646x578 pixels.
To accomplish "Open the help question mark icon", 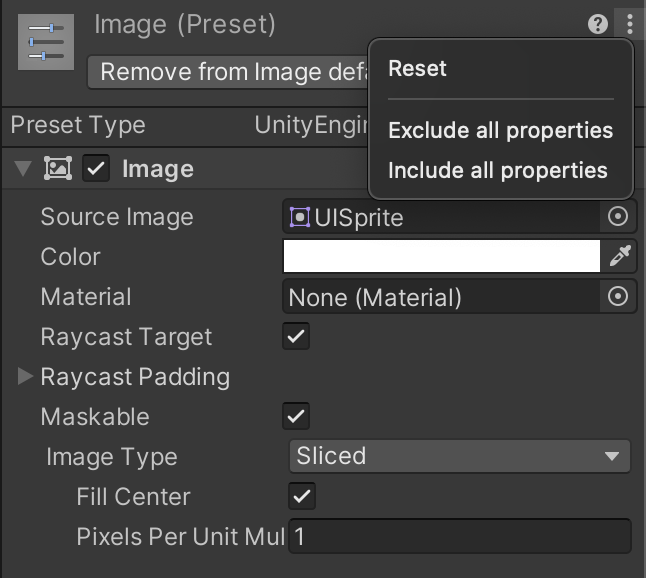I will tap(597, 24).
